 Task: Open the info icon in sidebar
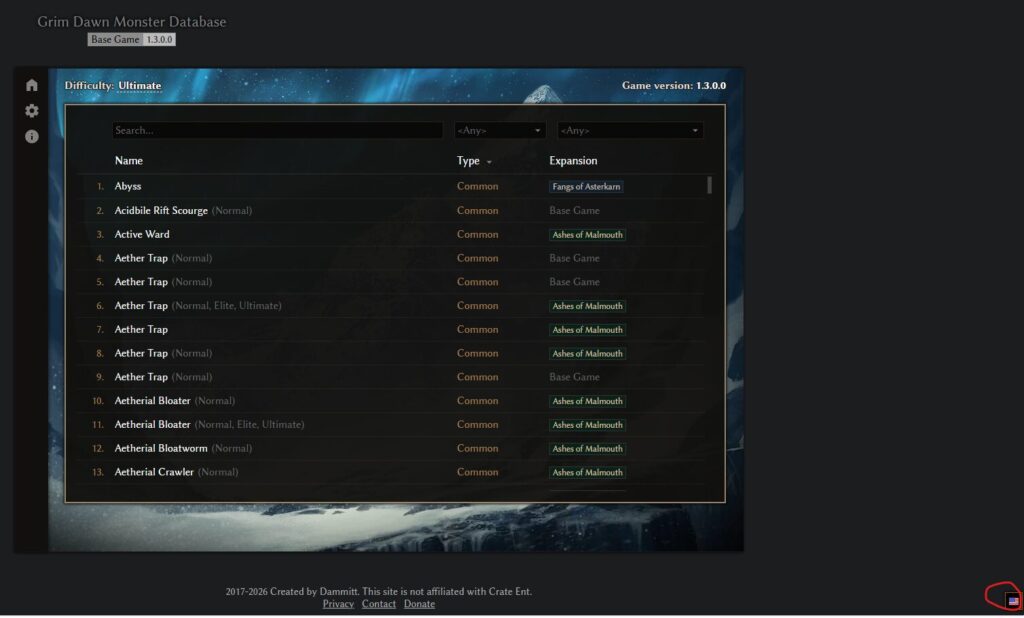[x=31, y=136]
